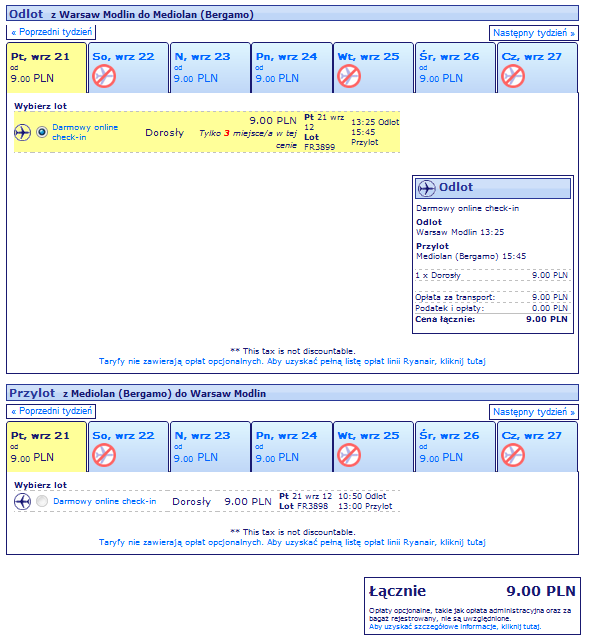
Task: Open Darmowy online check-in link in Odlot row
Action: click(85, 132)
